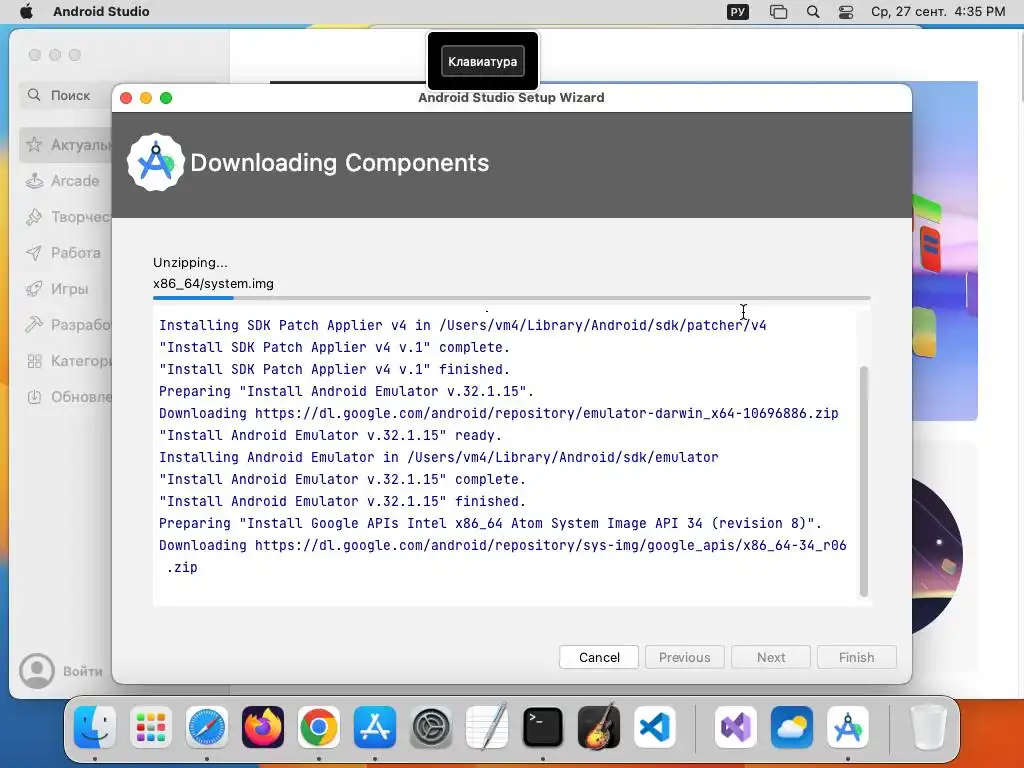
Task: Select Категории in App Store sidebar
Action: click(x=65, y=360)
